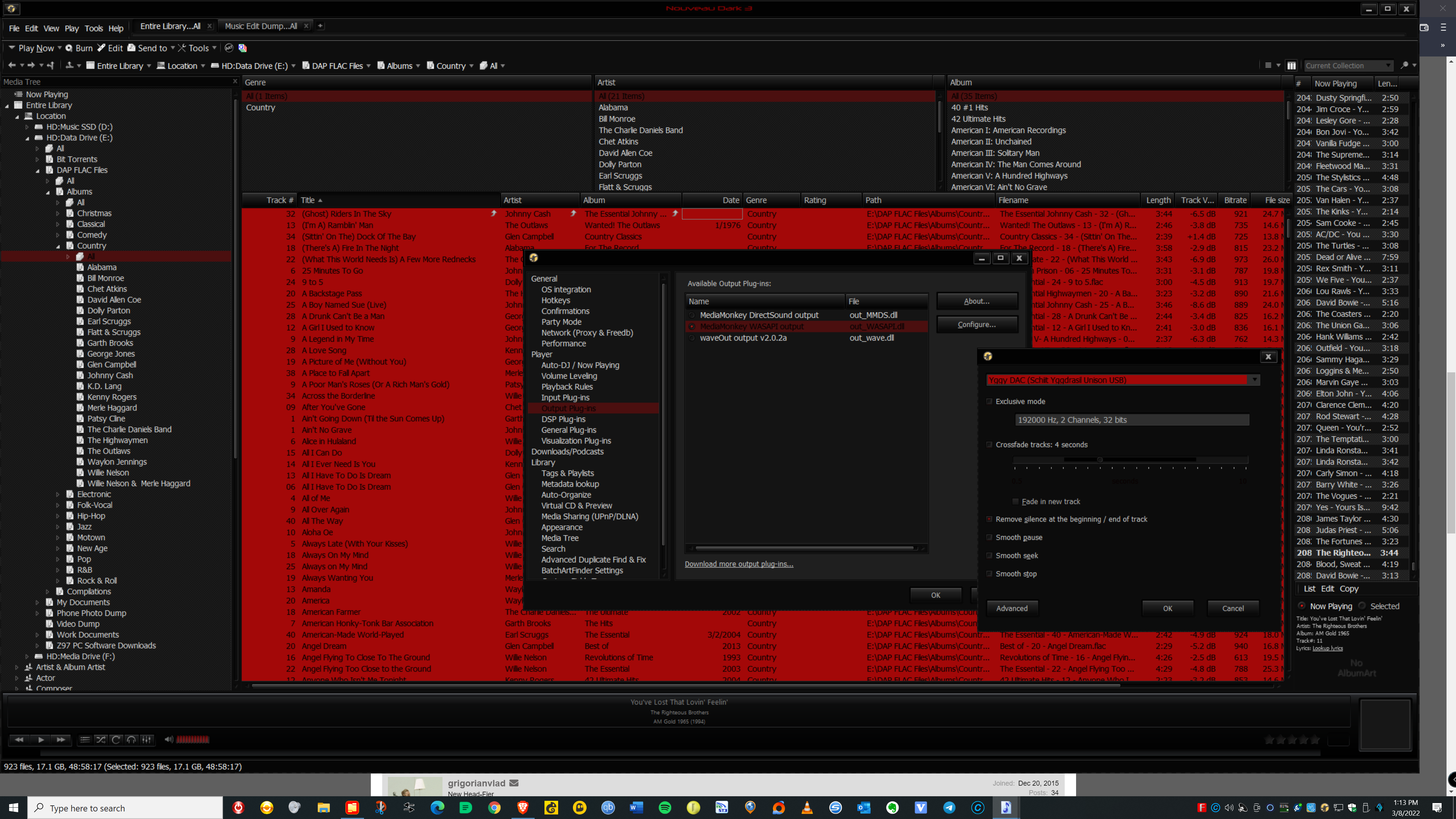Click the search magnifier icon at top right
The width and height of the screenshot is (1456, 819).
(x=1405, y=64)
